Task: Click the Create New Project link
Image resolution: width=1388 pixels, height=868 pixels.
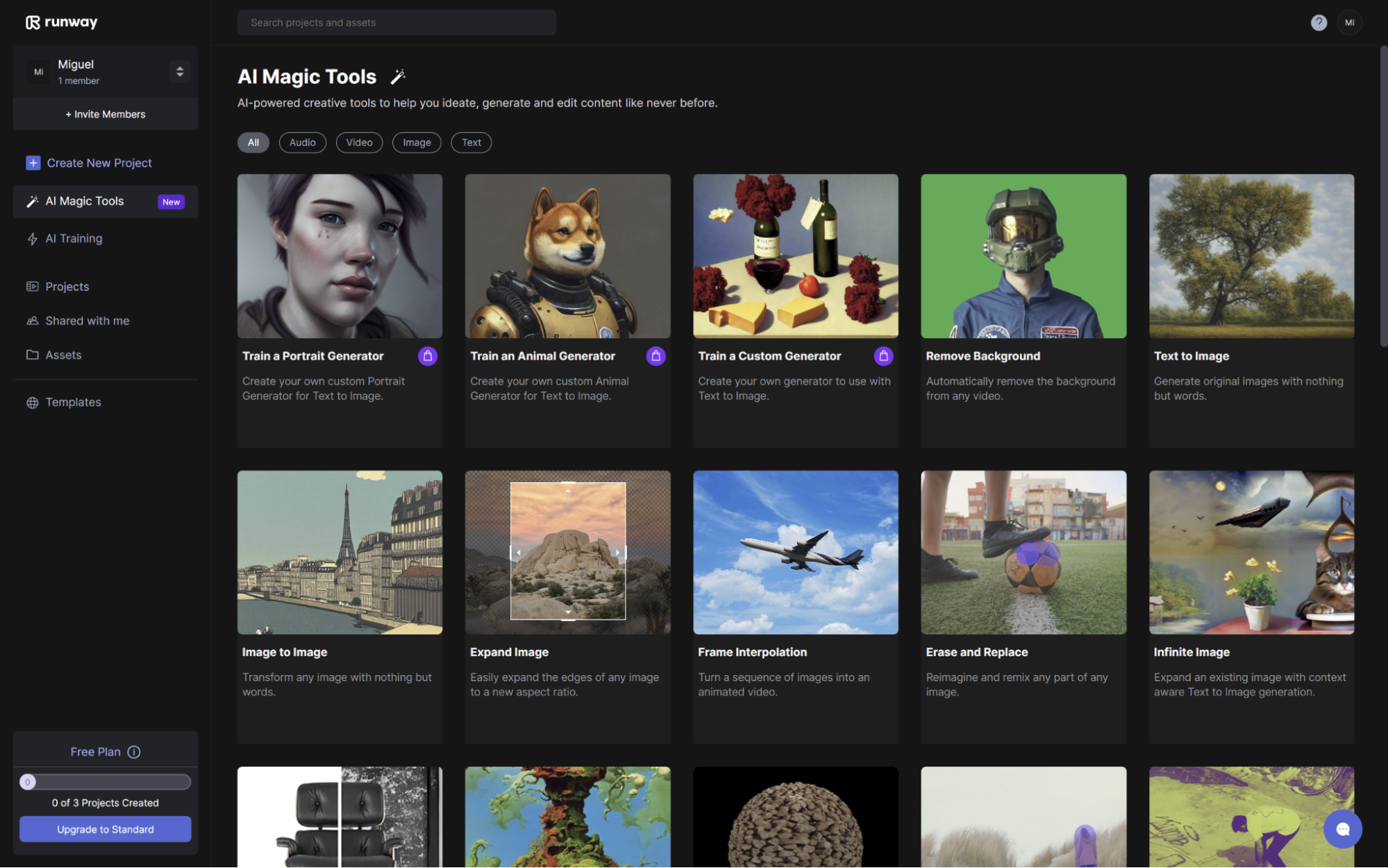Action: [x=98, y=161]
